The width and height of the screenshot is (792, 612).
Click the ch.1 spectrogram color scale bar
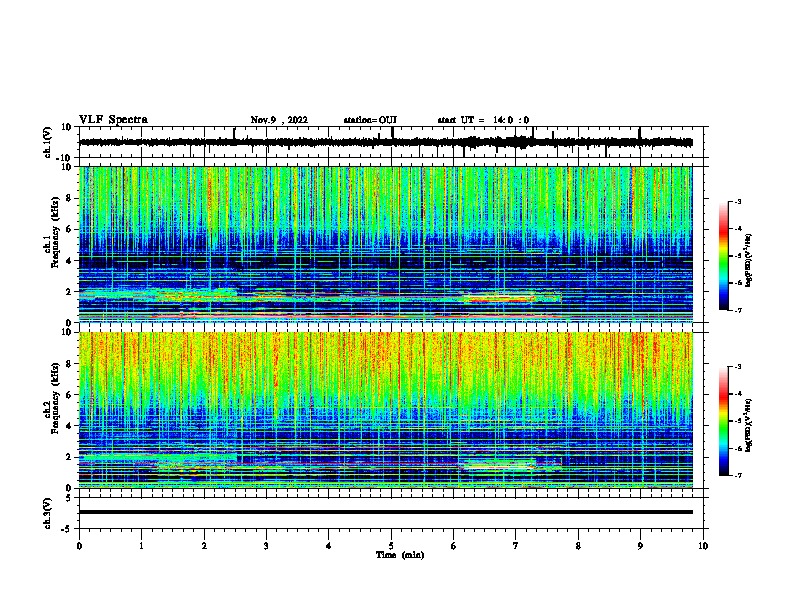point(723,256)
